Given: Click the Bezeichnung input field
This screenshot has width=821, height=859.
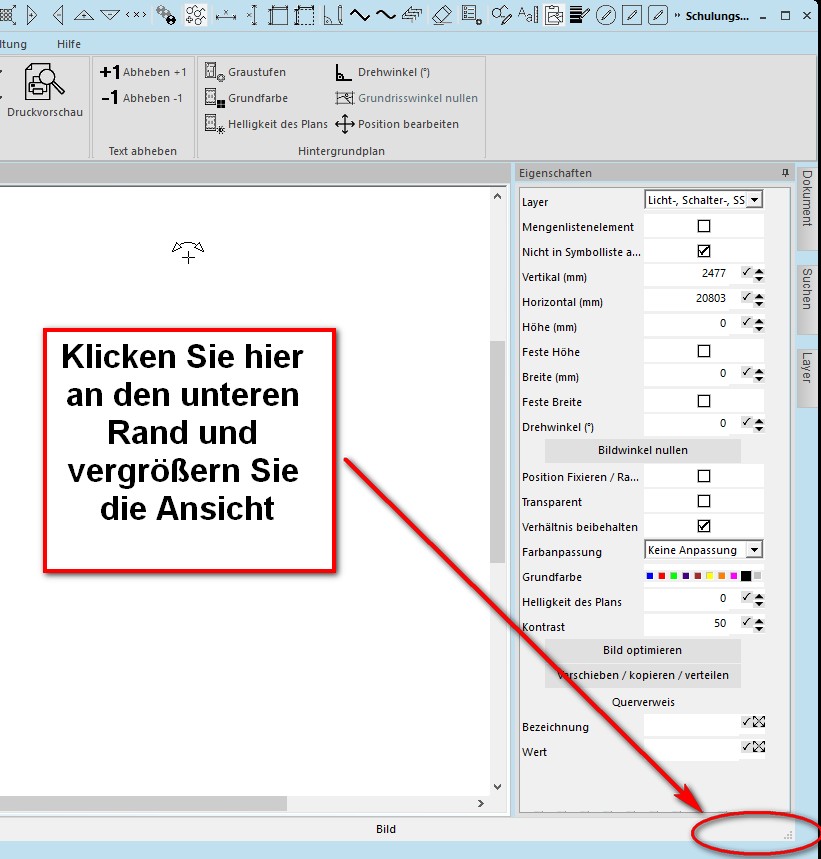Looking at the screenshot, I should (x=690, y=727).
